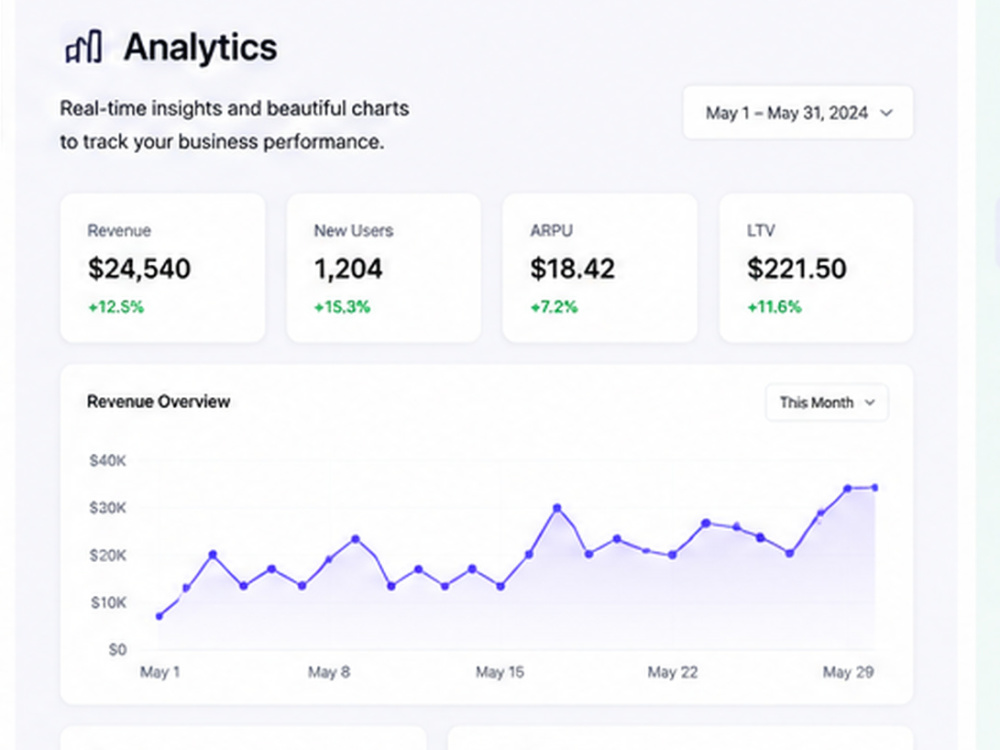Image resolution: width=1000 pixels, height=750 pixels.
Task: Select the Revenue $24,540 card
Action: pos(163,268)
